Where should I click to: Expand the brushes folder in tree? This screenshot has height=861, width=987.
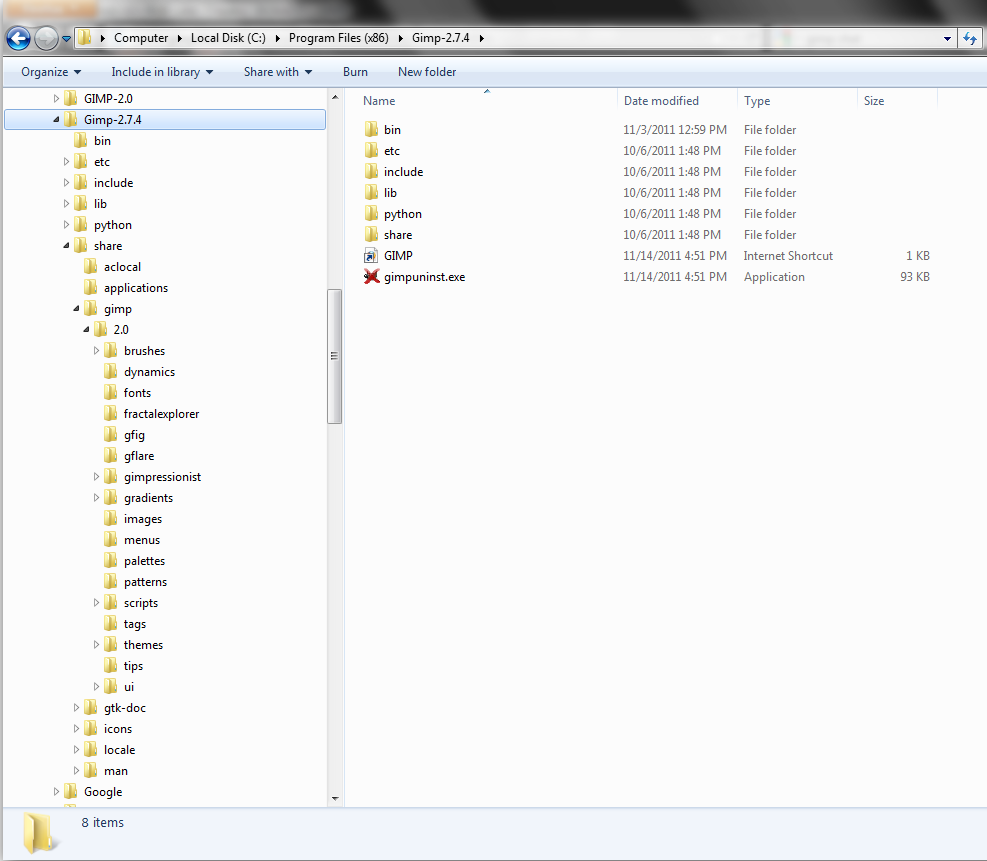pyautogui.click(x=96, y=351)
